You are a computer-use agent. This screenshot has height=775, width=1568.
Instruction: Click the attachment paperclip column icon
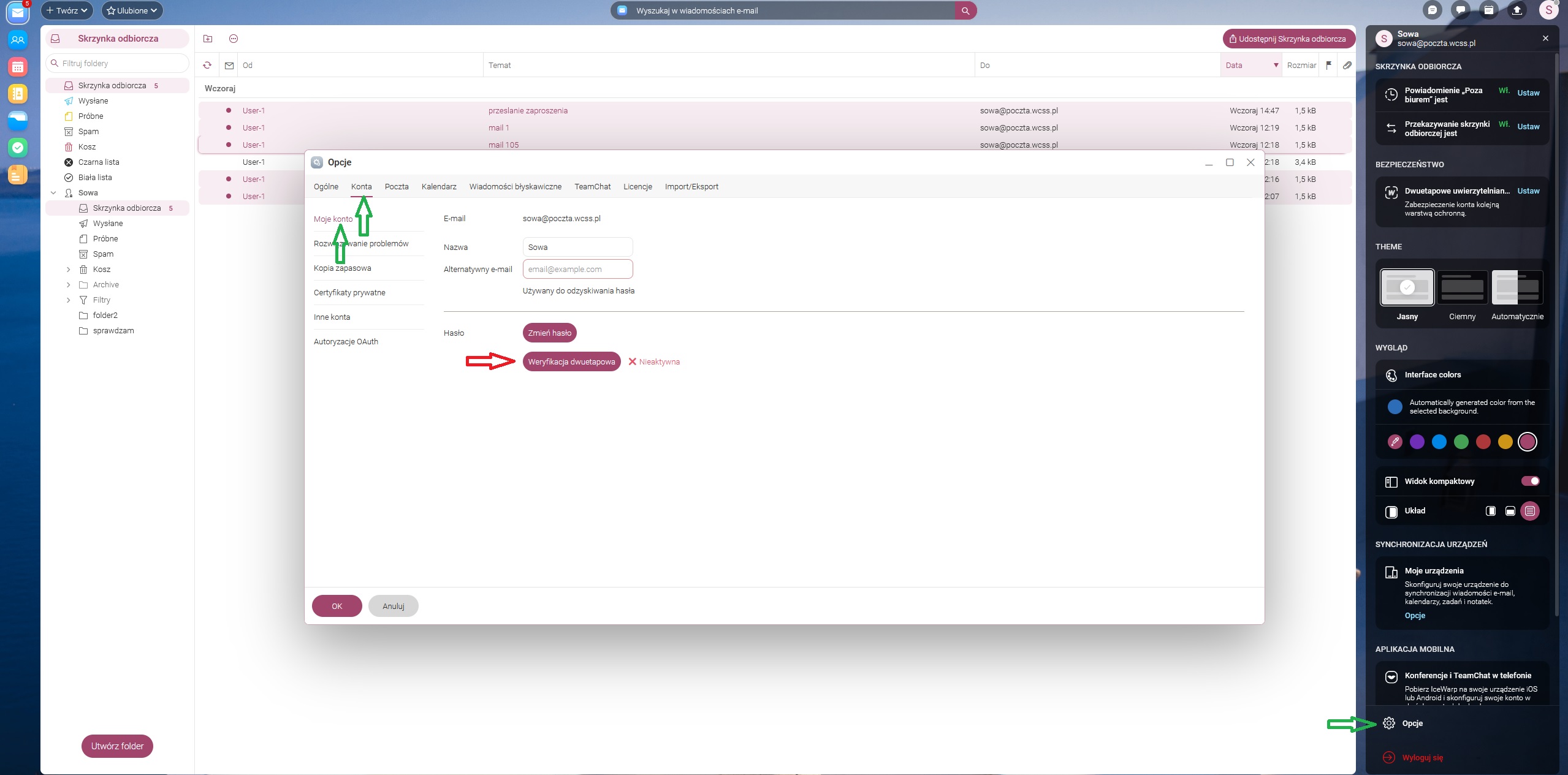1347,66
